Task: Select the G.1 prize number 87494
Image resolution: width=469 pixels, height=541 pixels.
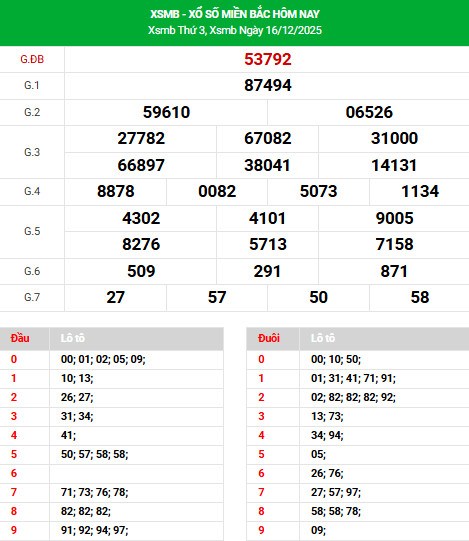Action: click(x=268, y=86)
